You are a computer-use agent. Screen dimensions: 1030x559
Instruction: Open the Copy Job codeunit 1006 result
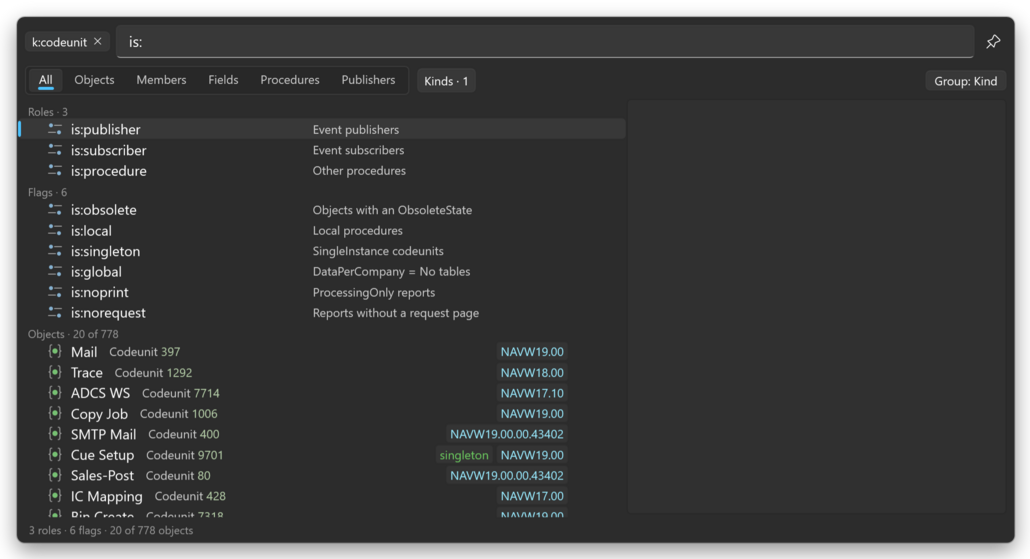pyautogui.click(x=323, y=414)
